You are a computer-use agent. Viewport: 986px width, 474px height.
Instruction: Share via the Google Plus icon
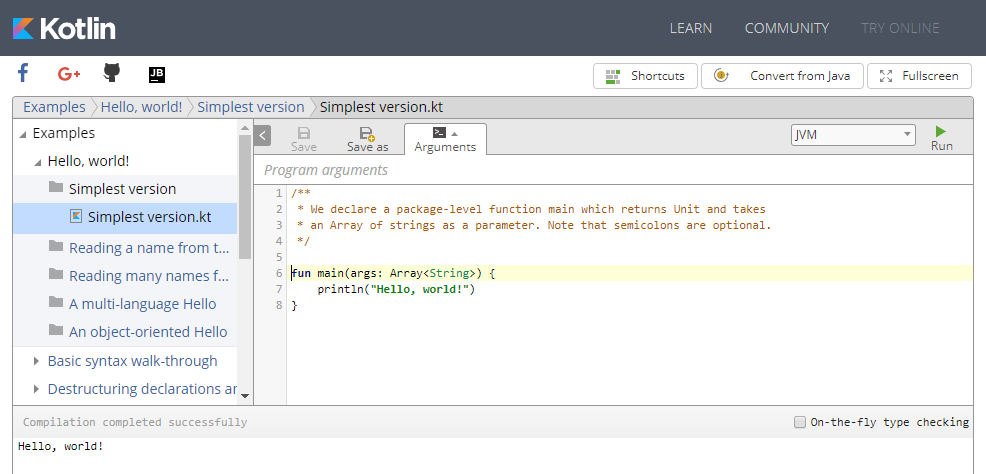point(69,74)
